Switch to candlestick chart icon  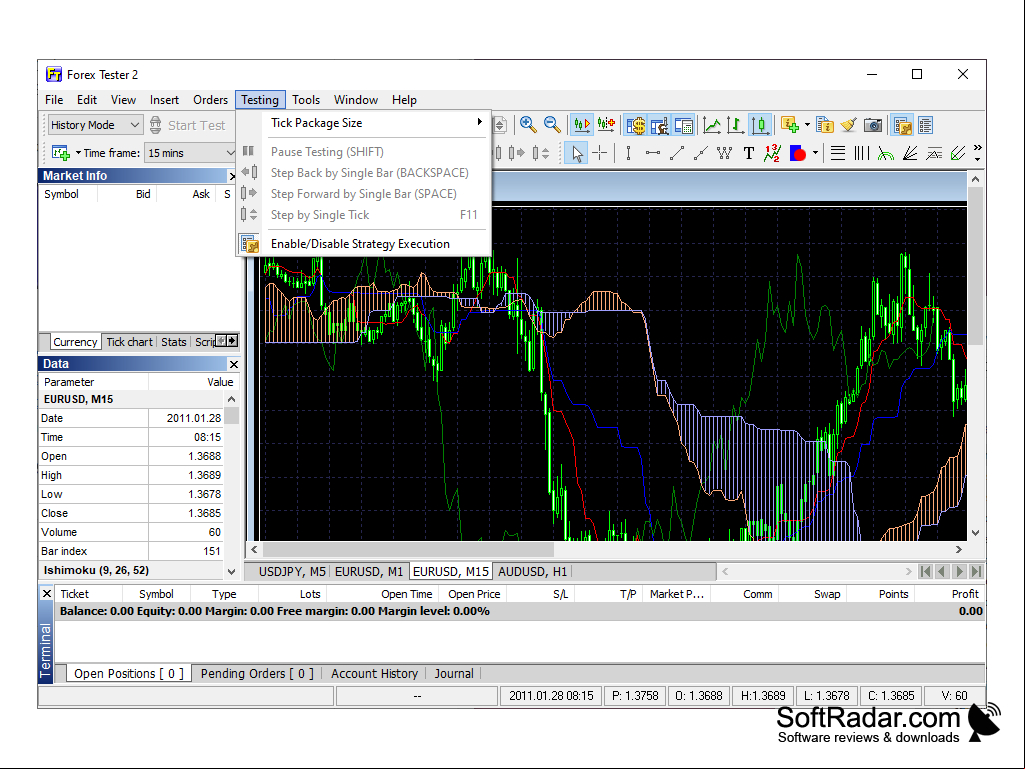coord(760,125)
